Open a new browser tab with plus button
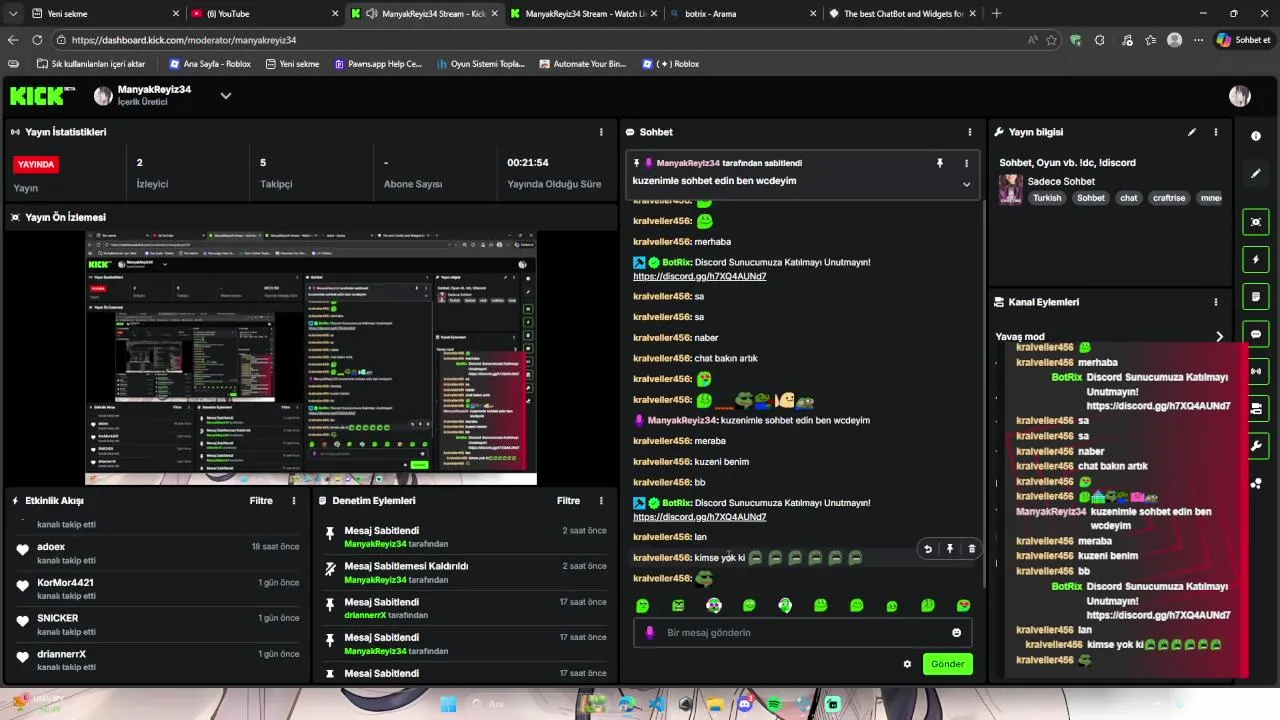The height and width of the screenshot is (720, 1280). [996, 14]
